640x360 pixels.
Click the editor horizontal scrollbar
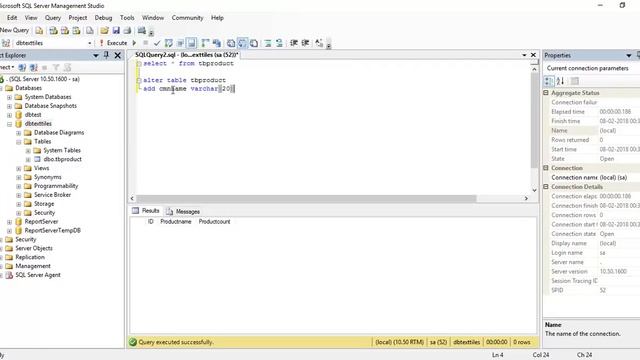point(306,198)
